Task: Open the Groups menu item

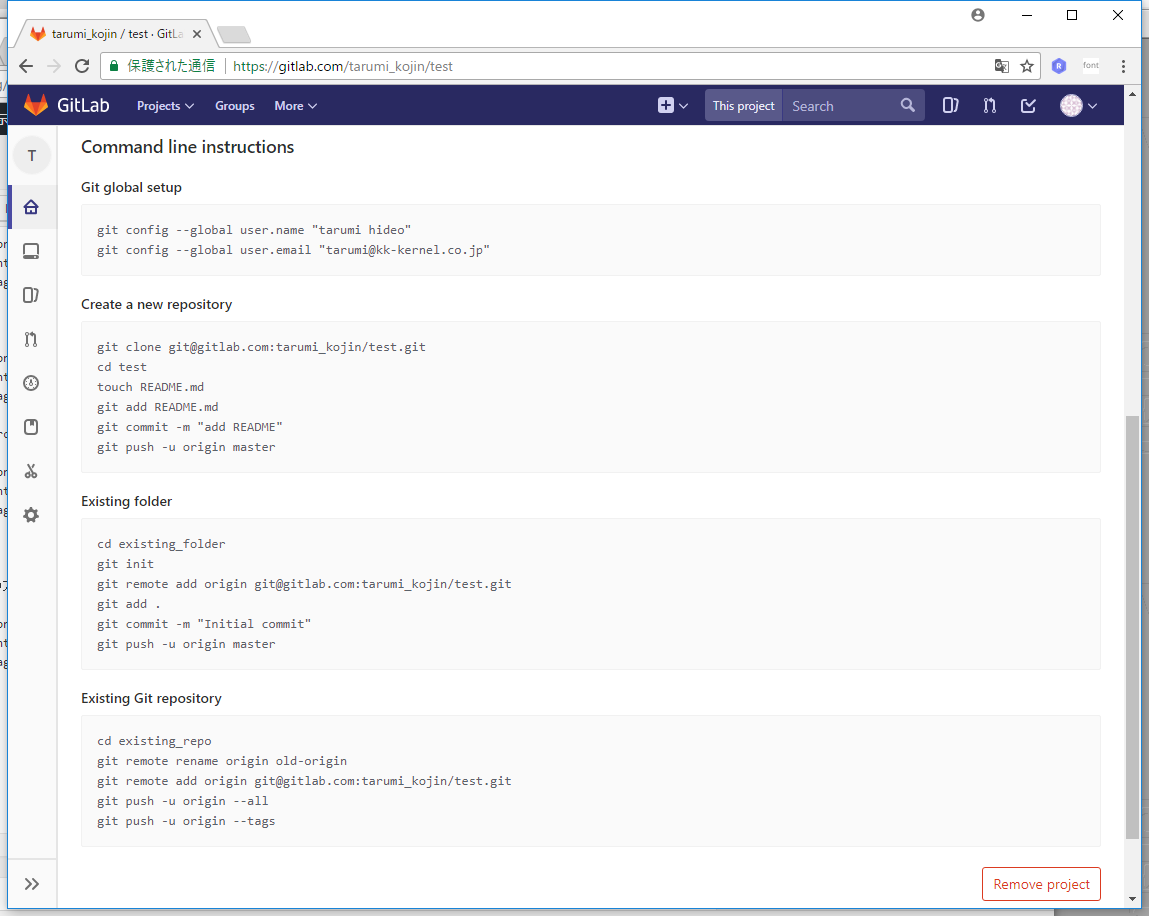Action: (234, 106)
